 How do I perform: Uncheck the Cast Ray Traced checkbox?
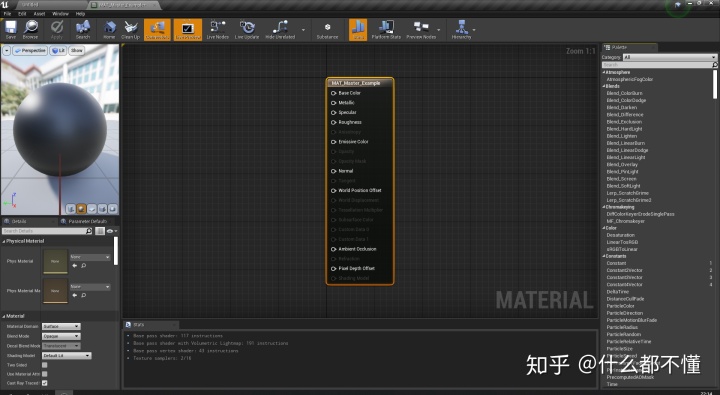(45, 383)
